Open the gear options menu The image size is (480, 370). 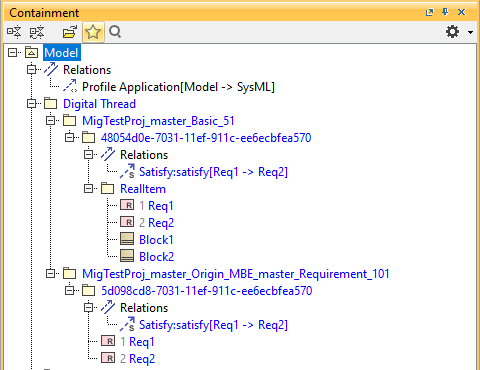452,32
